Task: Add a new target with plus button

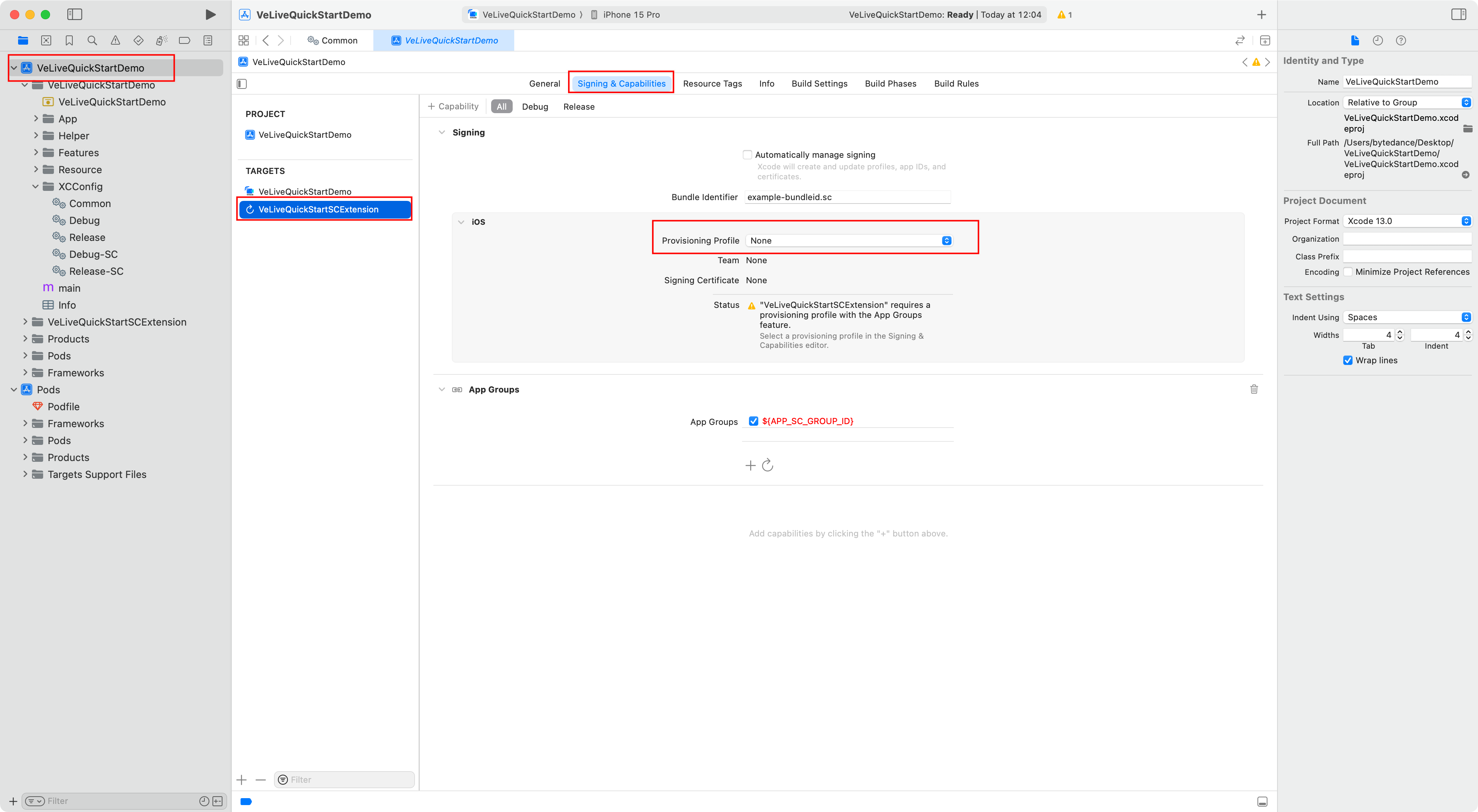Action: (242, 779)
